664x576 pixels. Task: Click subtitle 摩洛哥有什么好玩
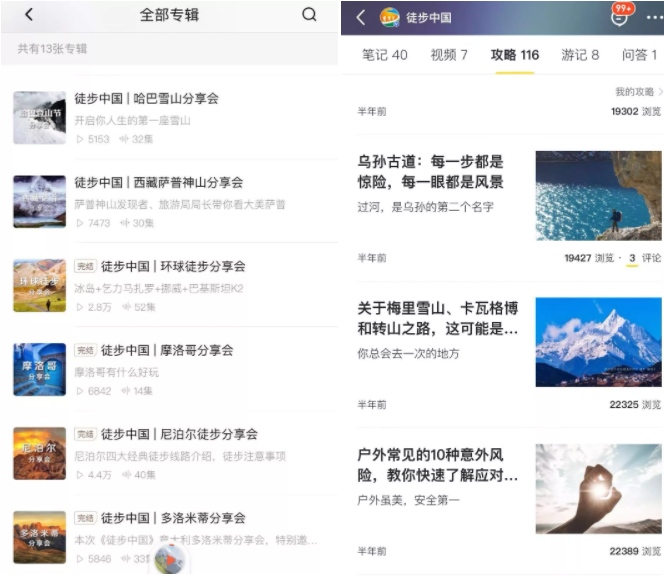point(116,372)
